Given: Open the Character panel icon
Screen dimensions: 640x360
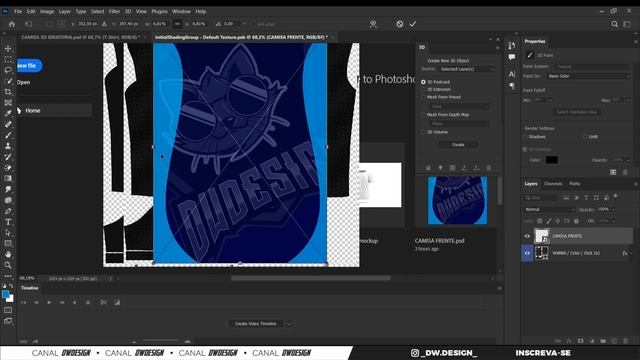Looking at the screenshot, I should click(512, 74).
